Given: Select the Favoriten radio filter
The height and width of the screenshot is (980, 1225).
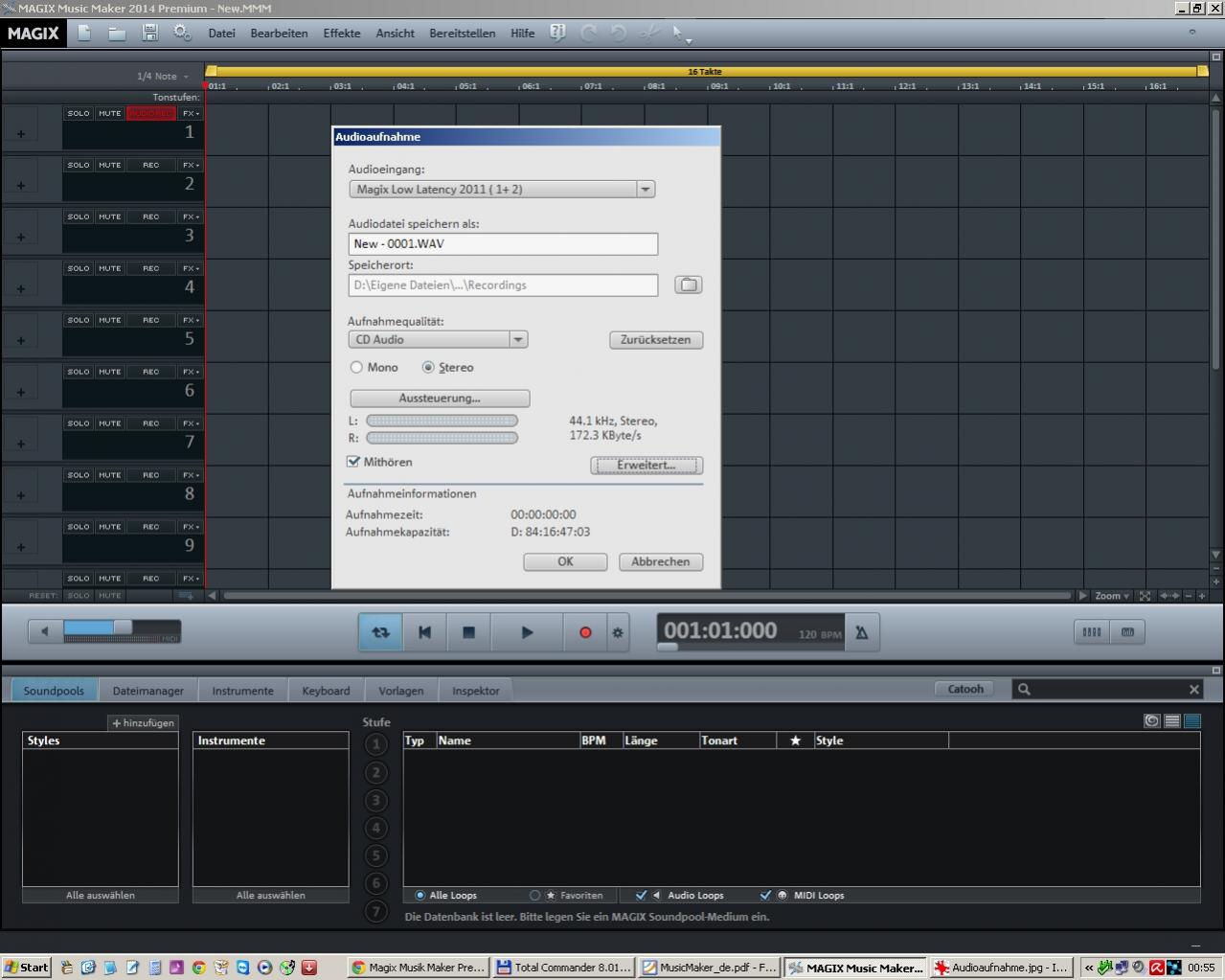Looking at the screenshot, I should coord(535,896).
